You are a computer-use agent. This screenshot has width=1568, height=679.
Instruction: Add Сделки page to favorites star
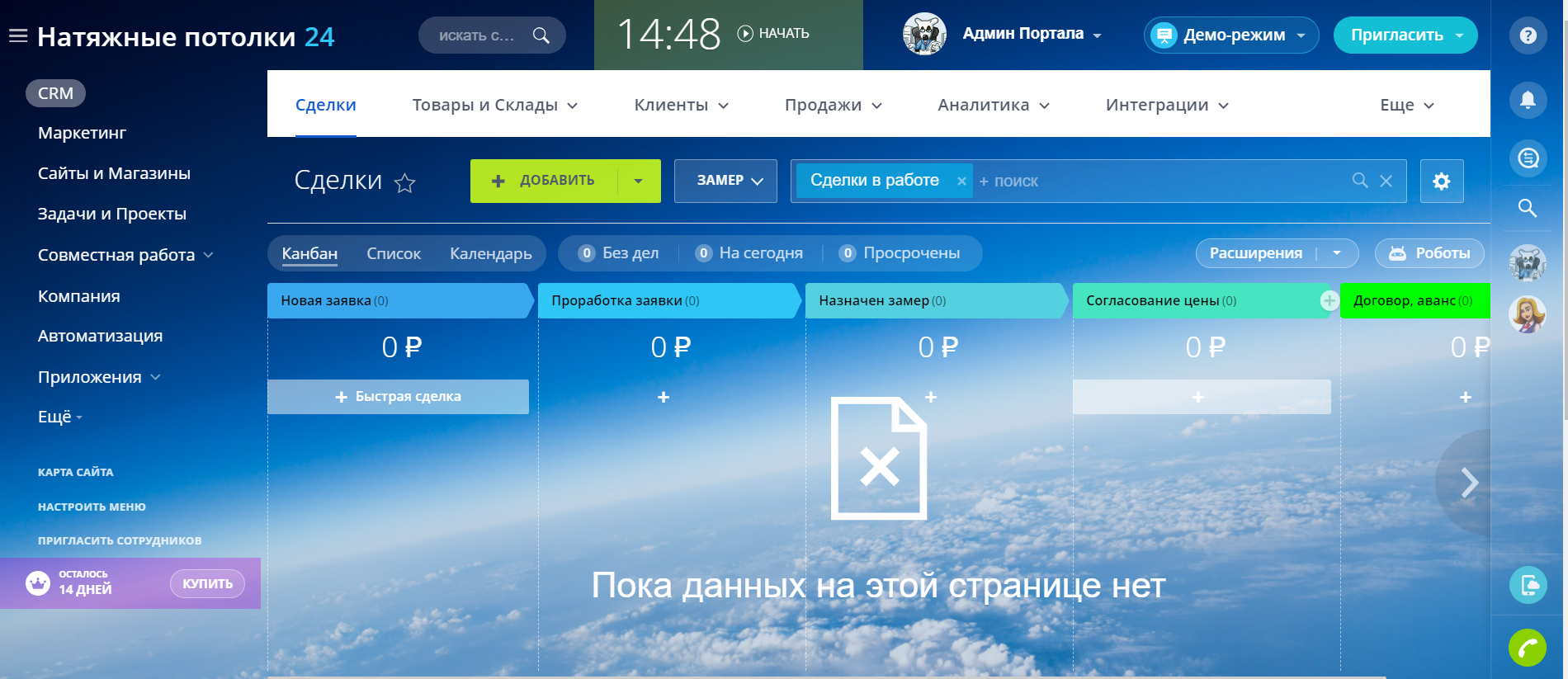point(404,182)
